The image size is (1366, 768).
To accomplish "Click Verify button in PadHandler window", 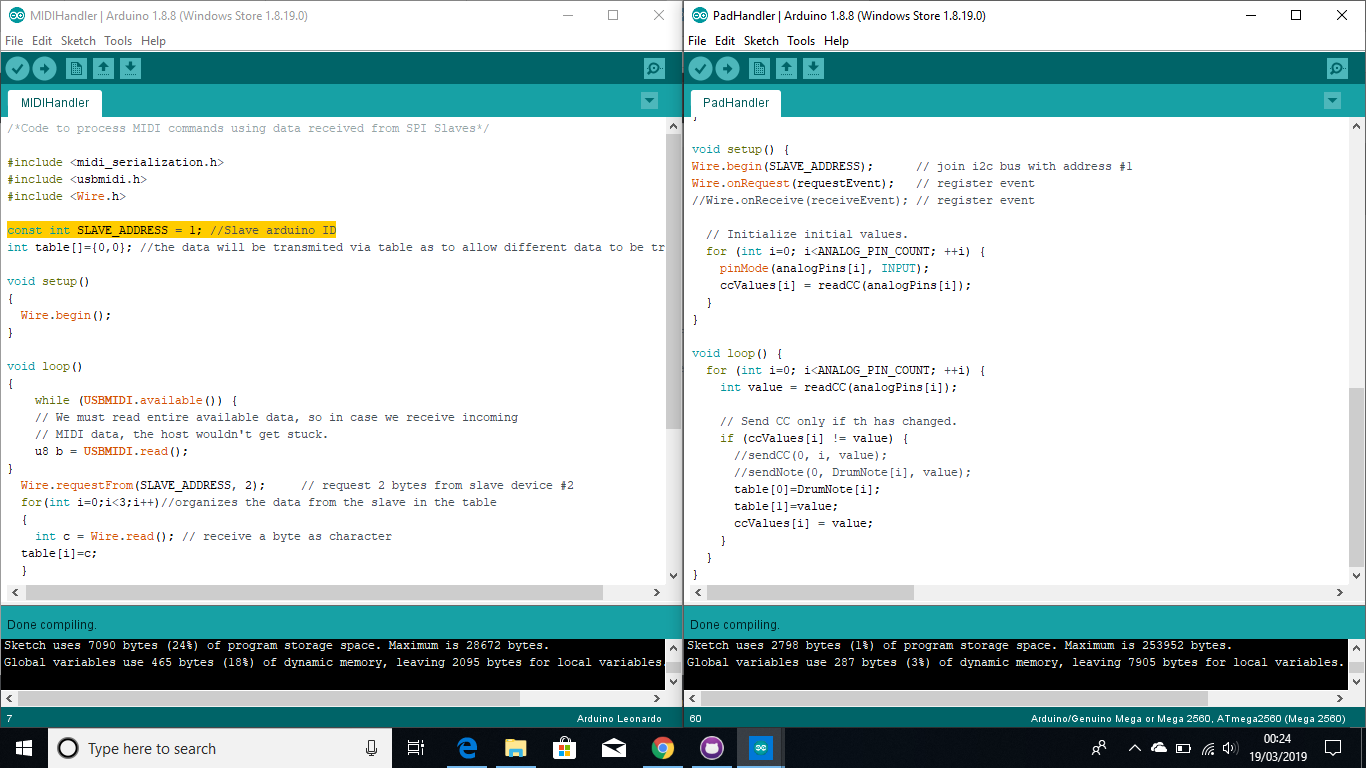I will (701, 68).
